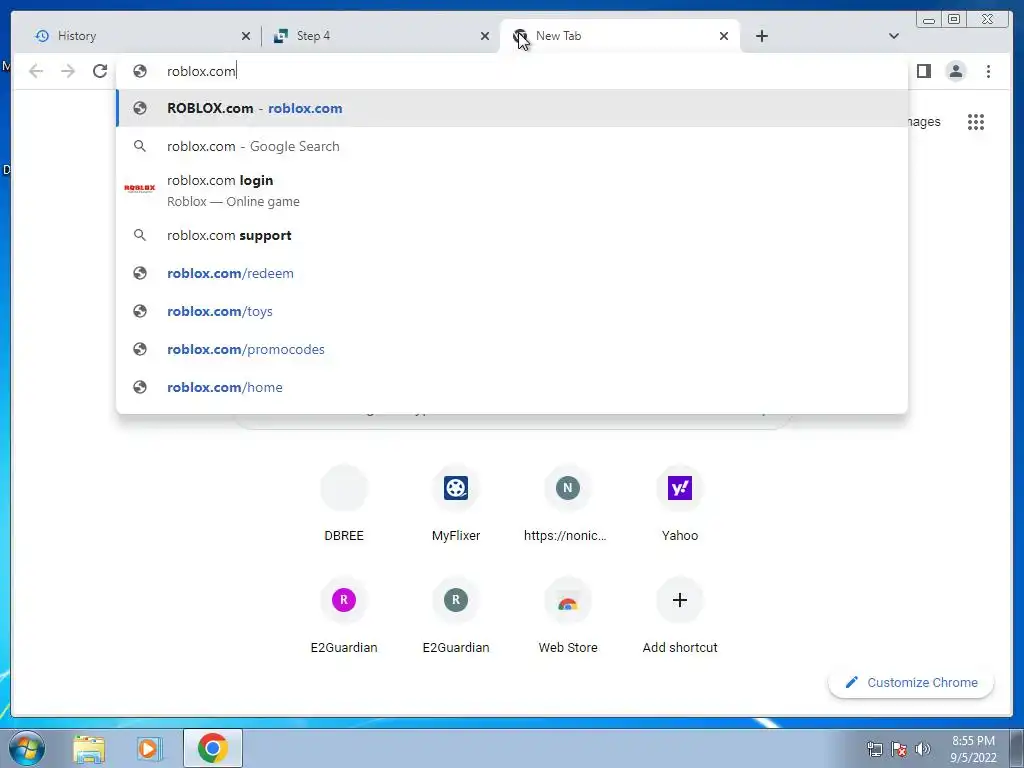Click the Customize Chrome button
The width and height of the screenshot is (1024, 768).
click(911, 682)
